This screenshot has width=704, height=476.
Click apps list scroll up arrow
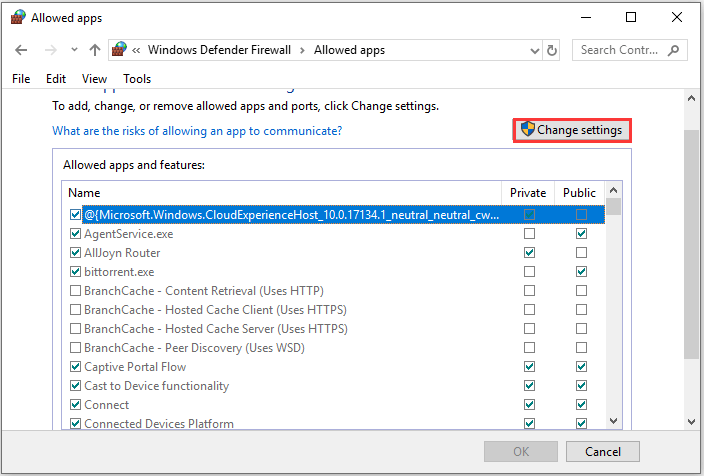click(x=614, y=190)
